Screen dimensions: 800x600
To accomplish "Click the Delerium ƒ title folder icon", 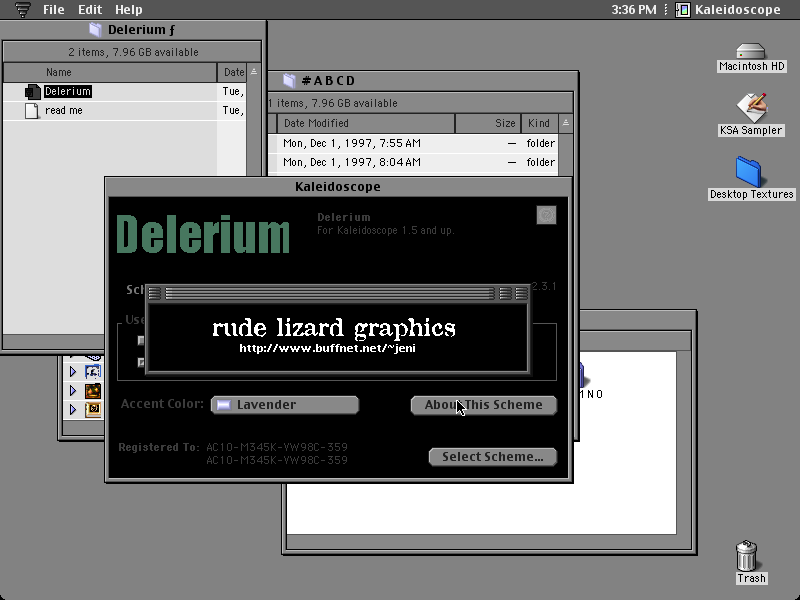I will click(x=95, y=30).
